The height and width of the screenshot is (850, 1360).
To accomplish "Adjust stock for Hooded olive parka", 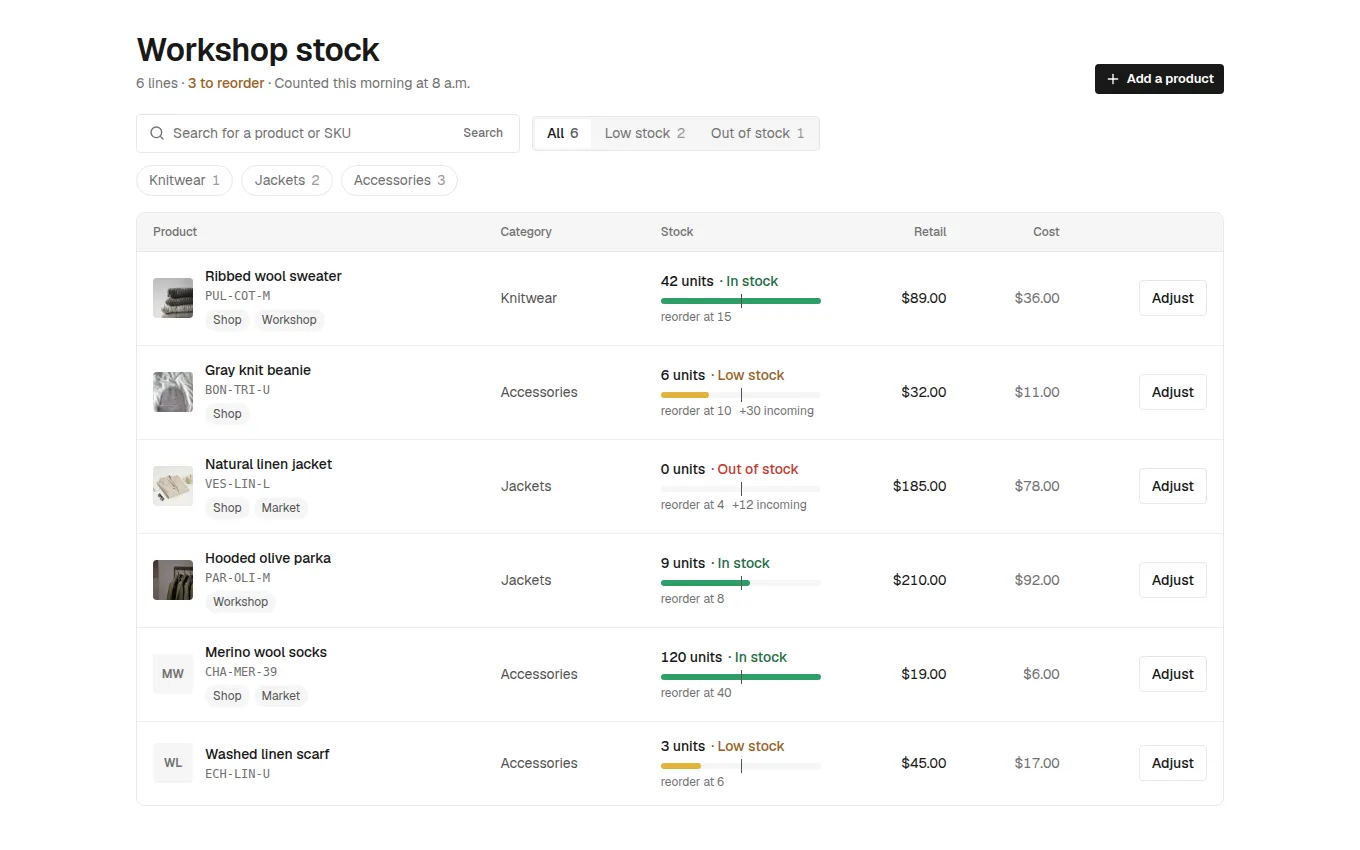I will click(1173, 580).
